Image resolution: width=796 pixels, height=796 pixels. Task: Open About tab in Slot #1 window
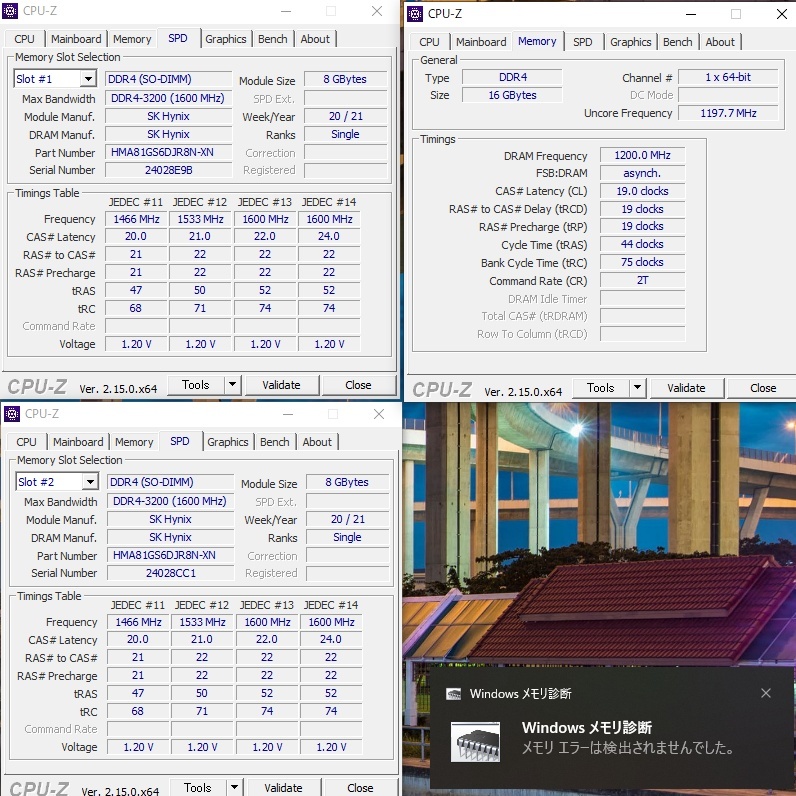tap(315, 39)
